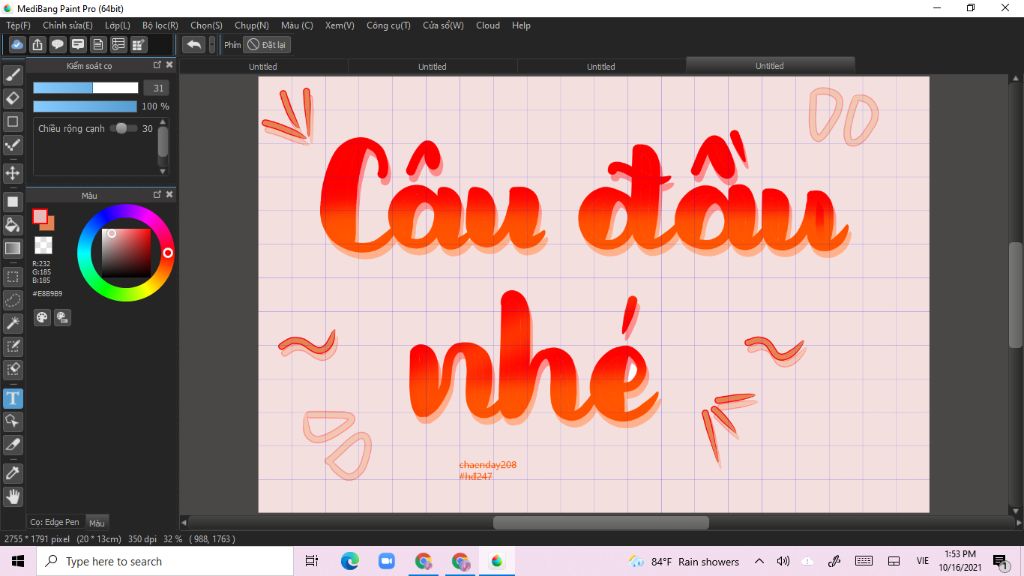The height and width of the screenshot is (576, 1024).
Task: Select the Select Pen tool
Action: pos(12,346)
